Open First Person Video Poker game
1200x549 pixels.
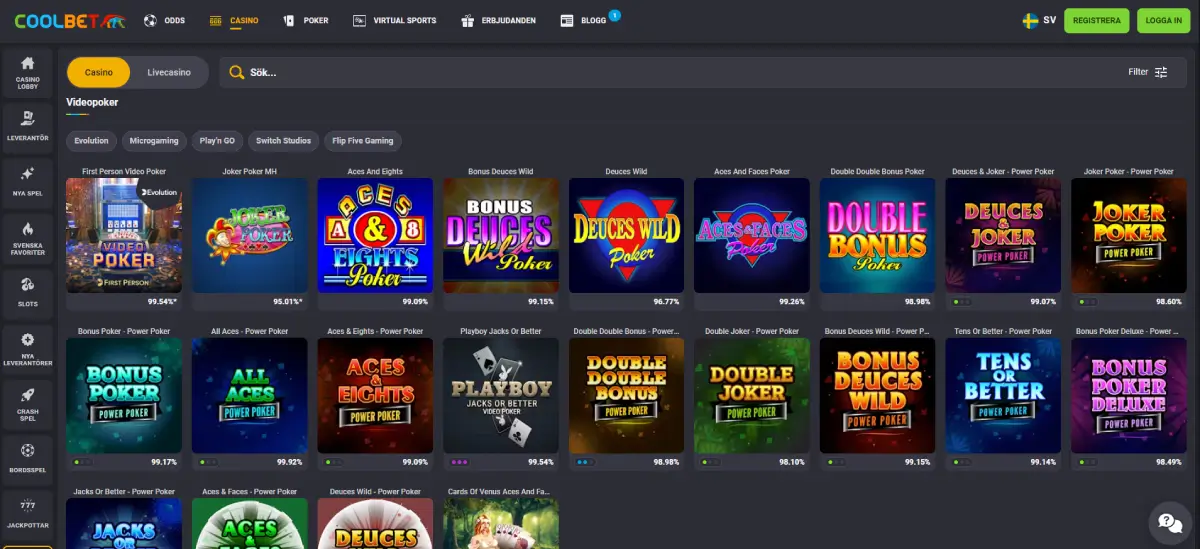point(124,235)
